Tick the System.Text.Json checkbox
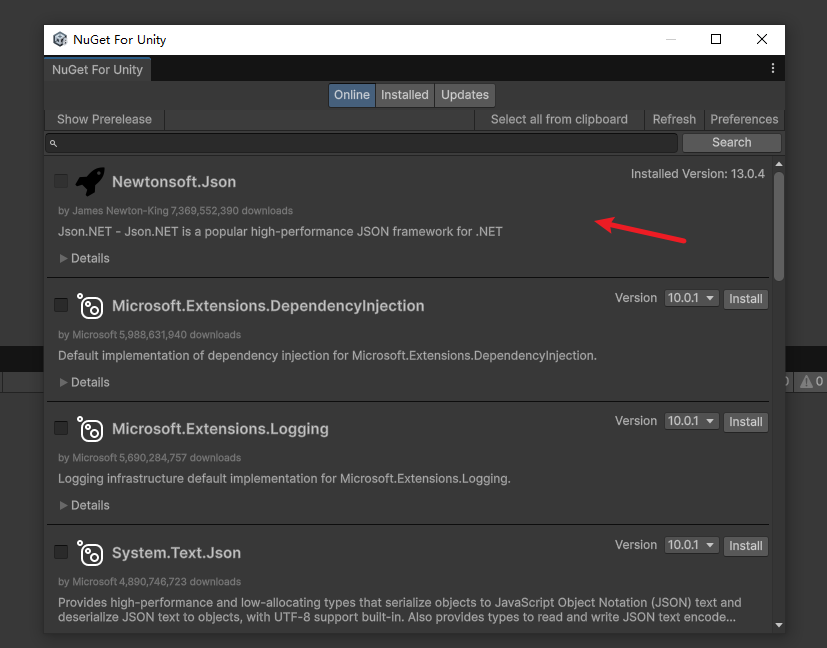This screenshot has width=827, height=648. [x=61, y=552]
